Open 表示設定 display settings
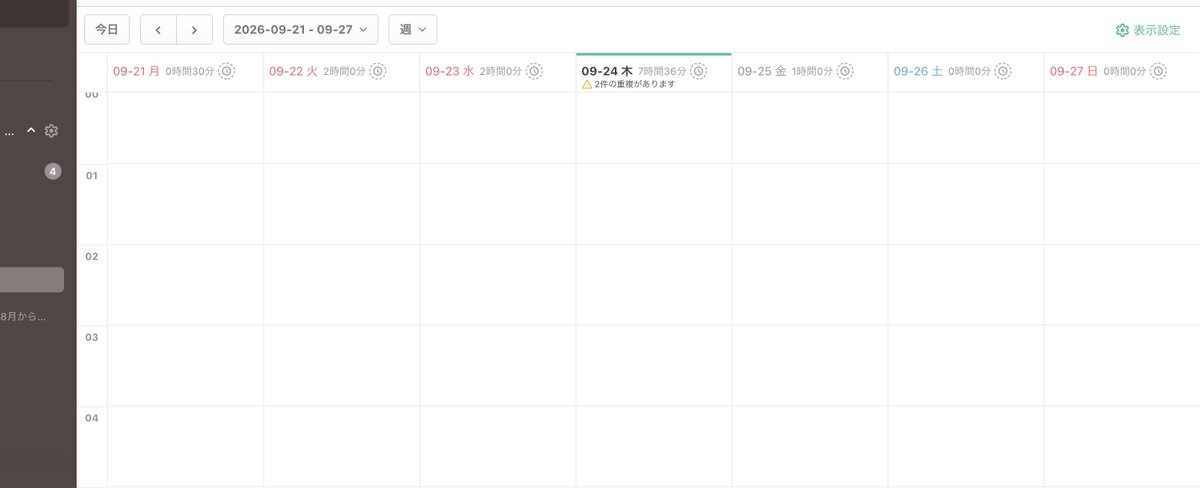This screenshot has height=488, width=1200. coord(1148,30)
